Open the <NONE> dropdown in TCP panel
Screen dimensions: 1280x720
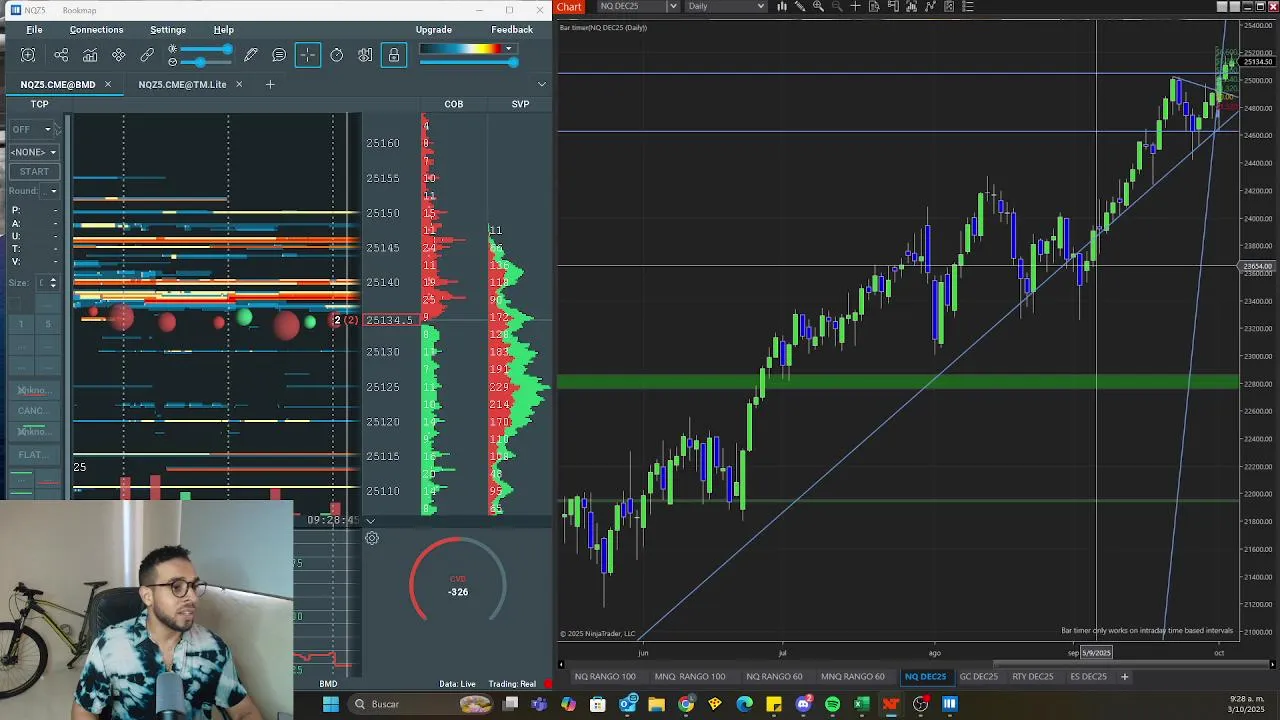coord(34,152)
